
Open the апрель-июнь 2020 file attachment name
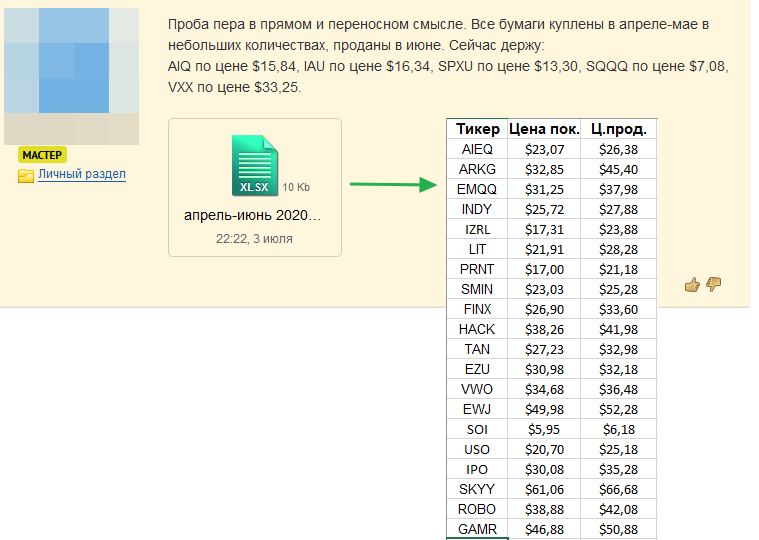pos(253,215)
